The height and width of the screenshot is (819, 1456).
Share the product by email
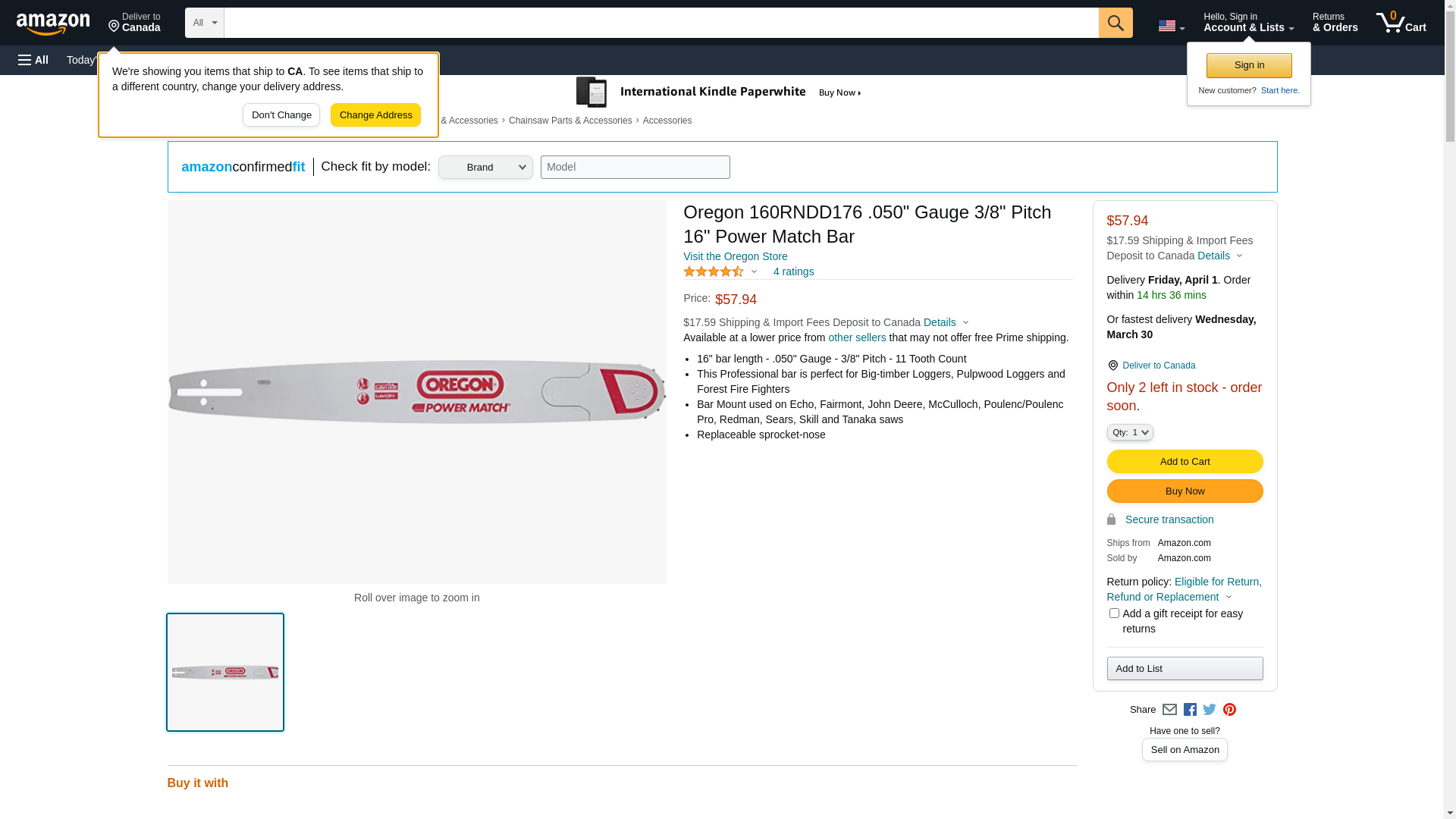click(1169, 710)
